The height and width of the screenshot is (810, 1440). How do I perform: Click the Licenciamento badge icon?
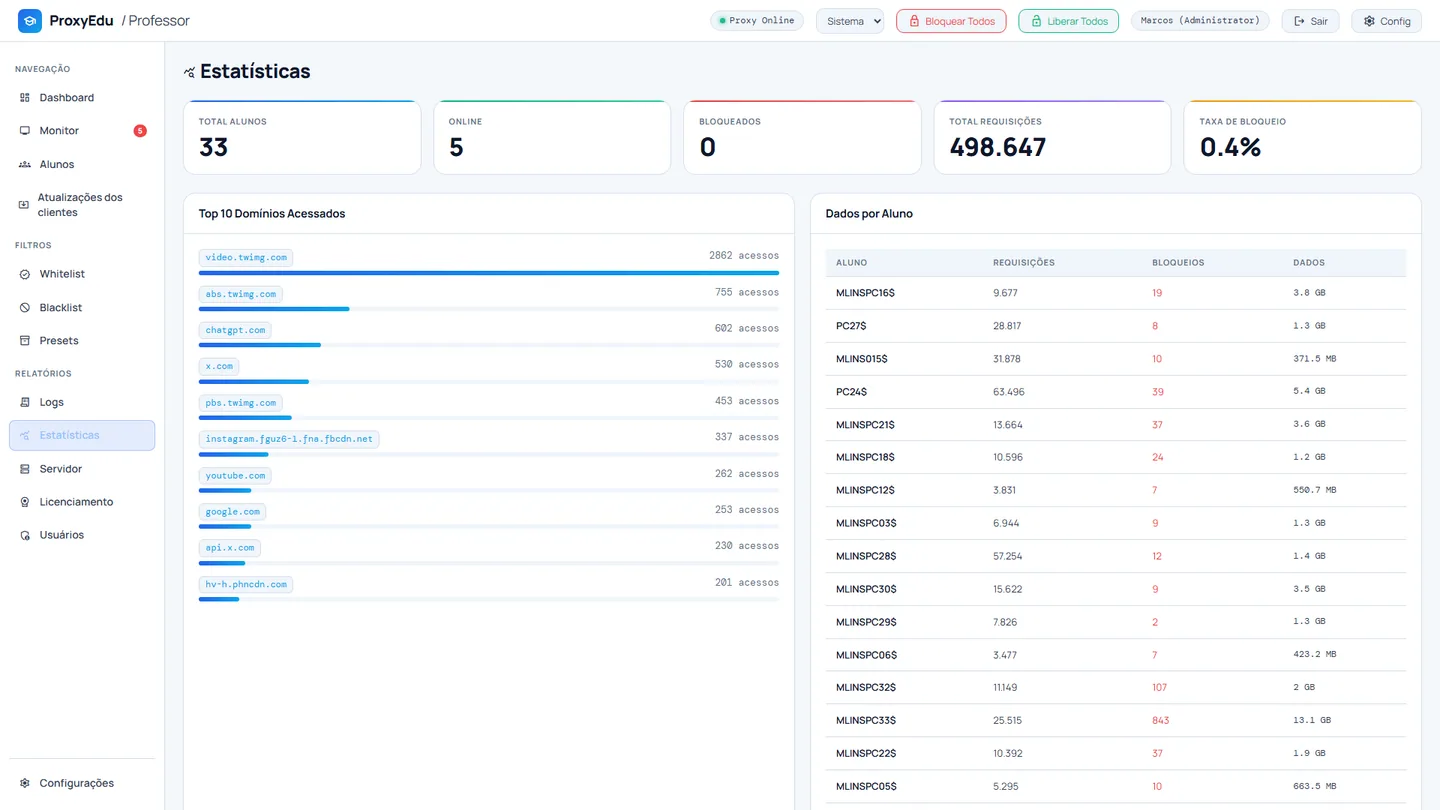(x=25, y=502)
